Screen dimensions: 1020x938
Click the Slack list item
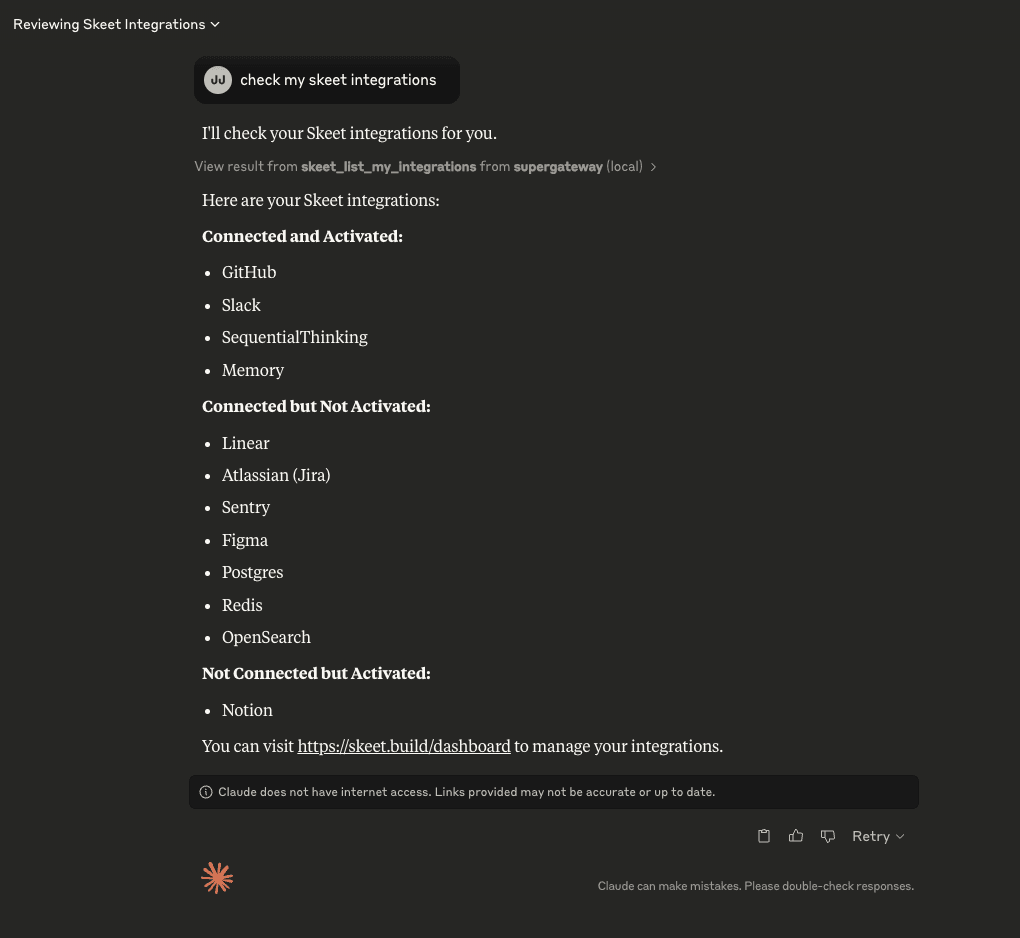[x=241, y=305]
